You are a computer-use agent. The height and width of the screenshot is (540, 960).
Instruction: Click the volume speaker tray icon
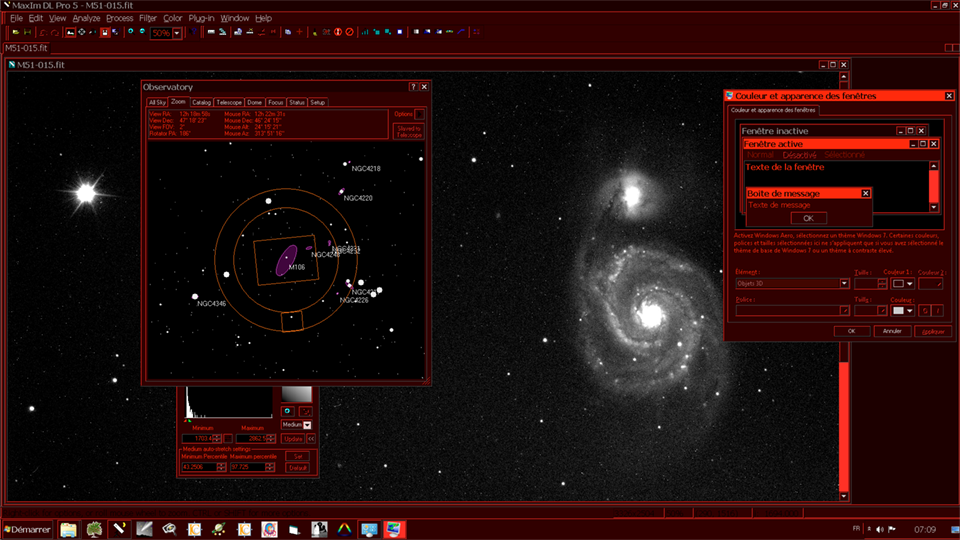click(x=880, y=529)
